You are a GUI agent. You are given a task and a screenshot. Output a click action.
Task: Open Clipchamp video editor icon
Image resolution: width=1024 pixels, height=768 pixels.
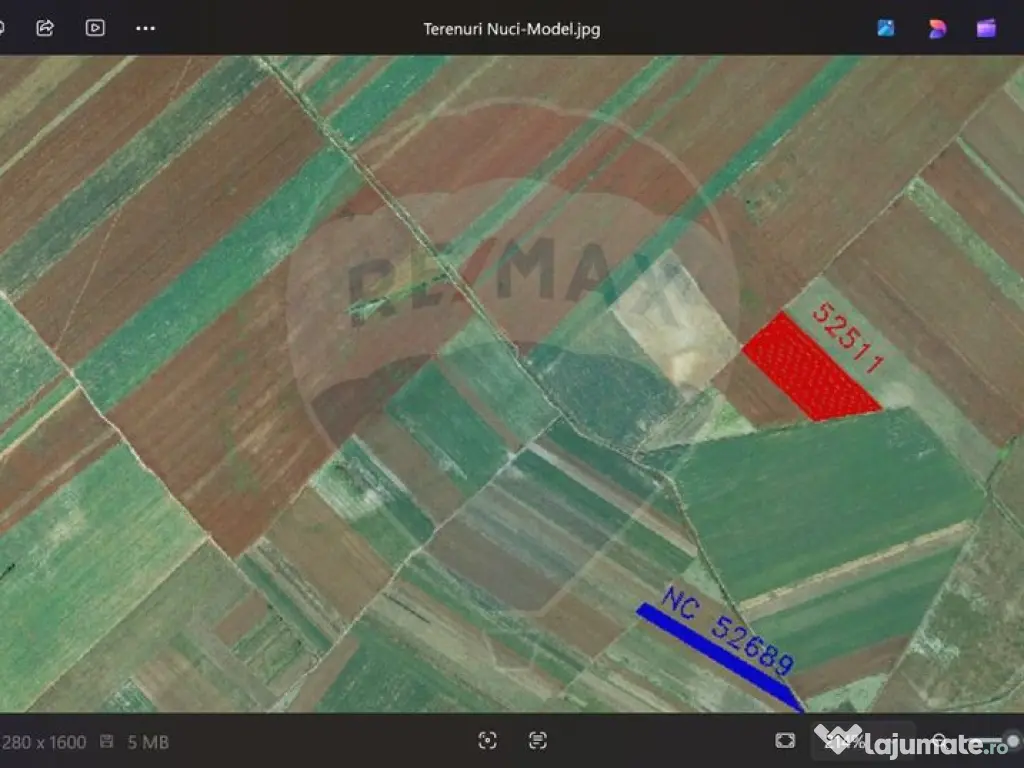click(987, 28)
